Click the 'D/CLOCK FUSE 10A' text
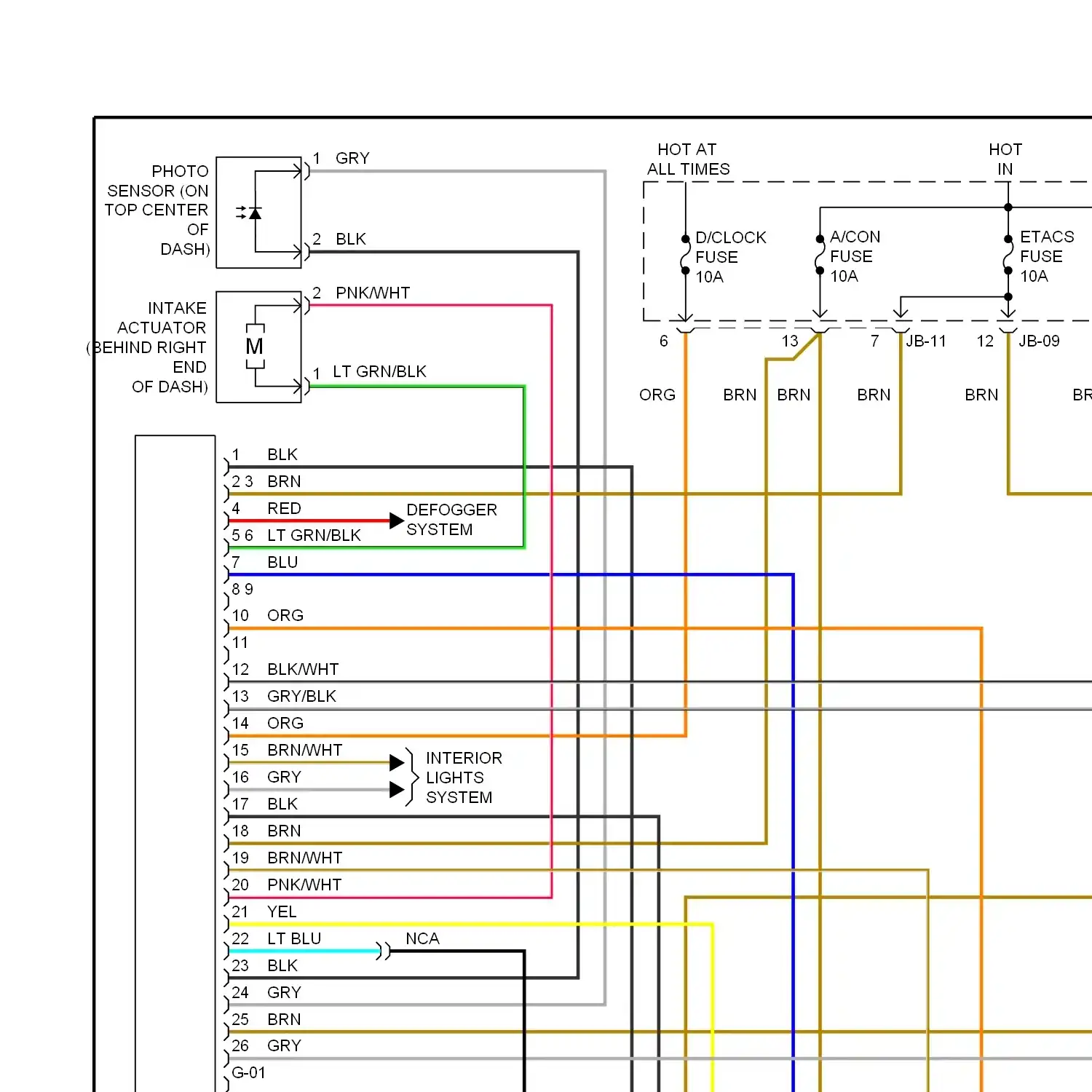1092x1092 pixels. pos(731,257)
